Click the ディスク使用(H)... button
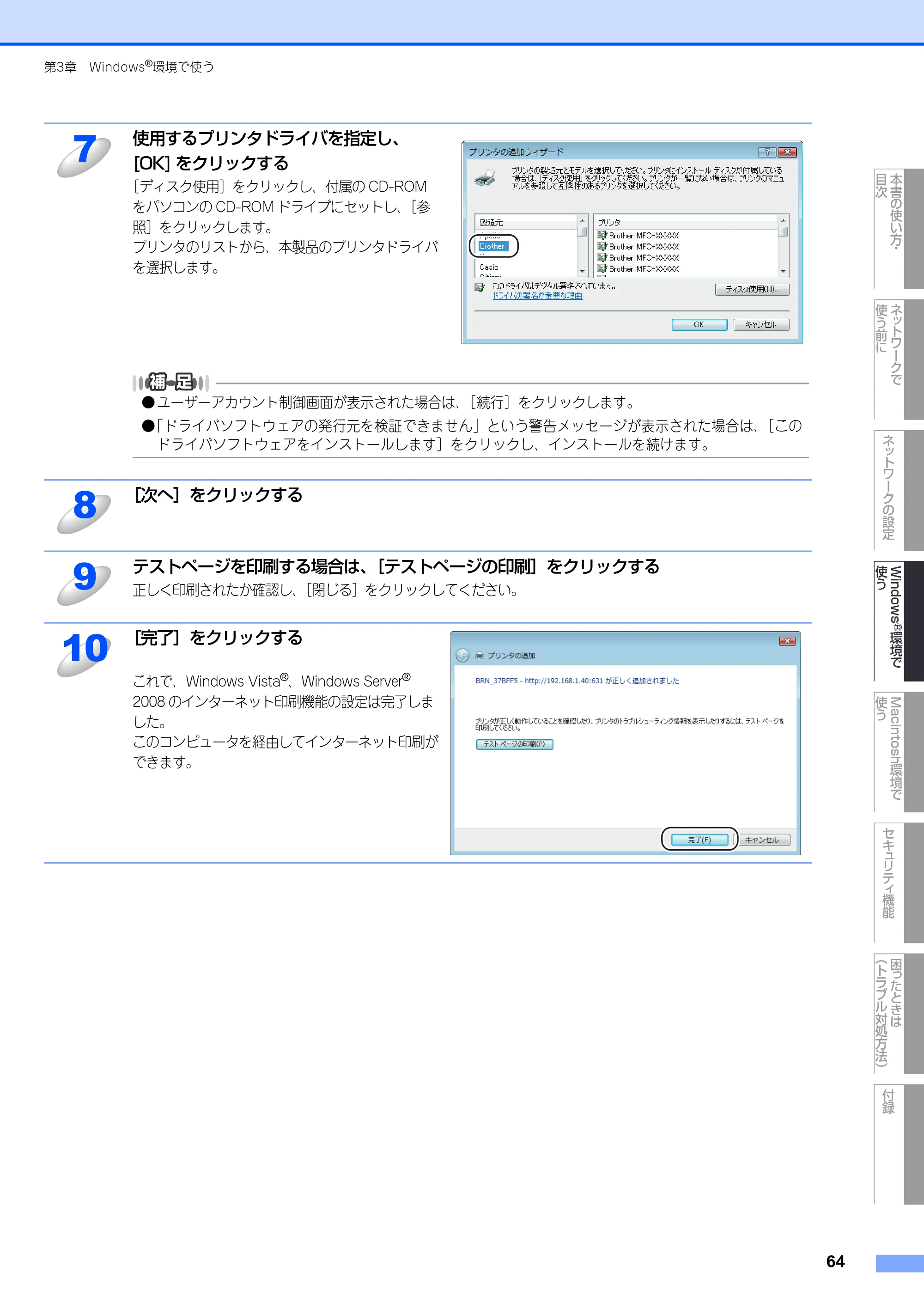 click(x=752, y=289)
